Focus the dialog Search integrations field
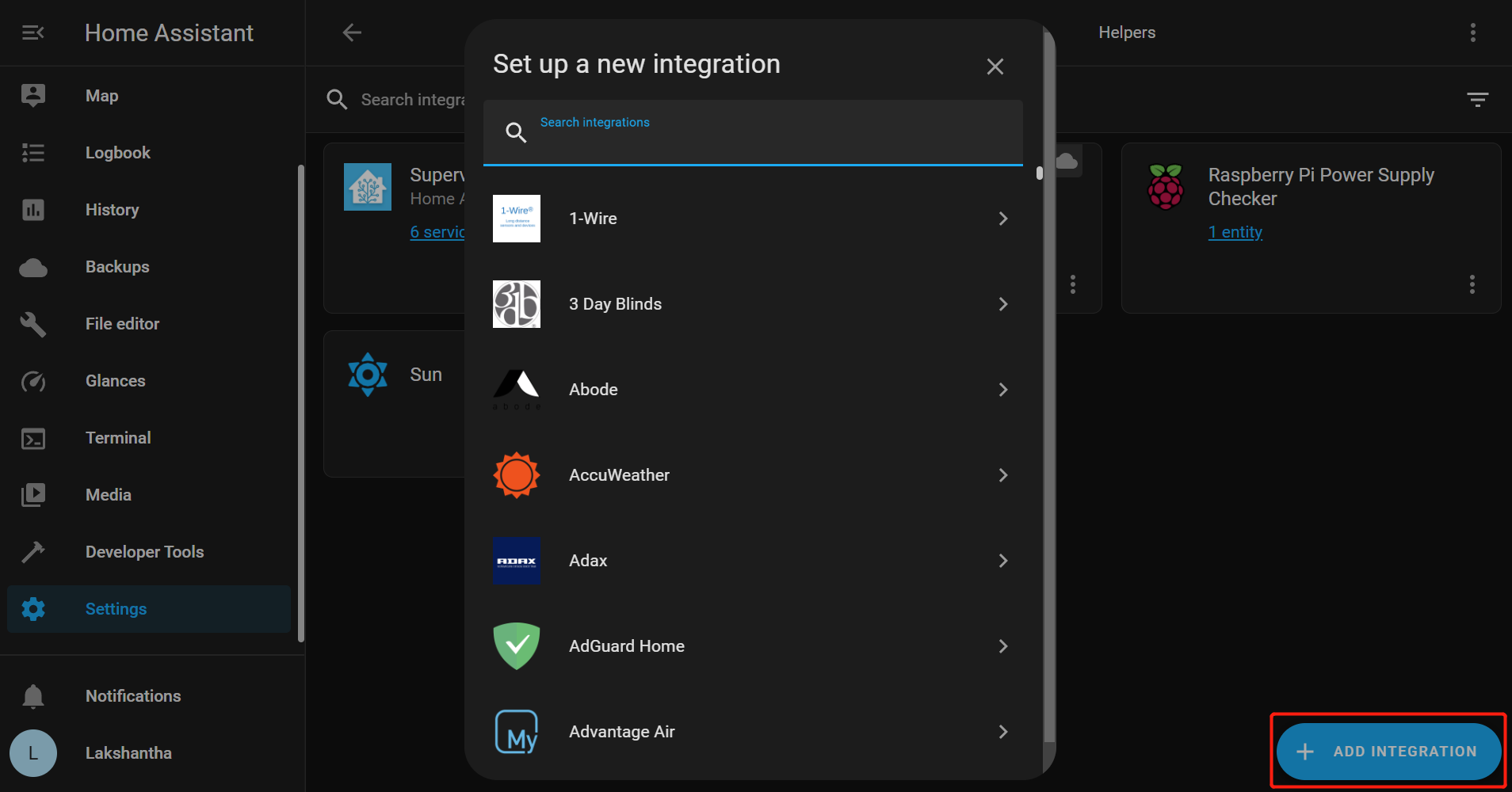This screenshot has width=1512, height=792. (x=753, y=132)
